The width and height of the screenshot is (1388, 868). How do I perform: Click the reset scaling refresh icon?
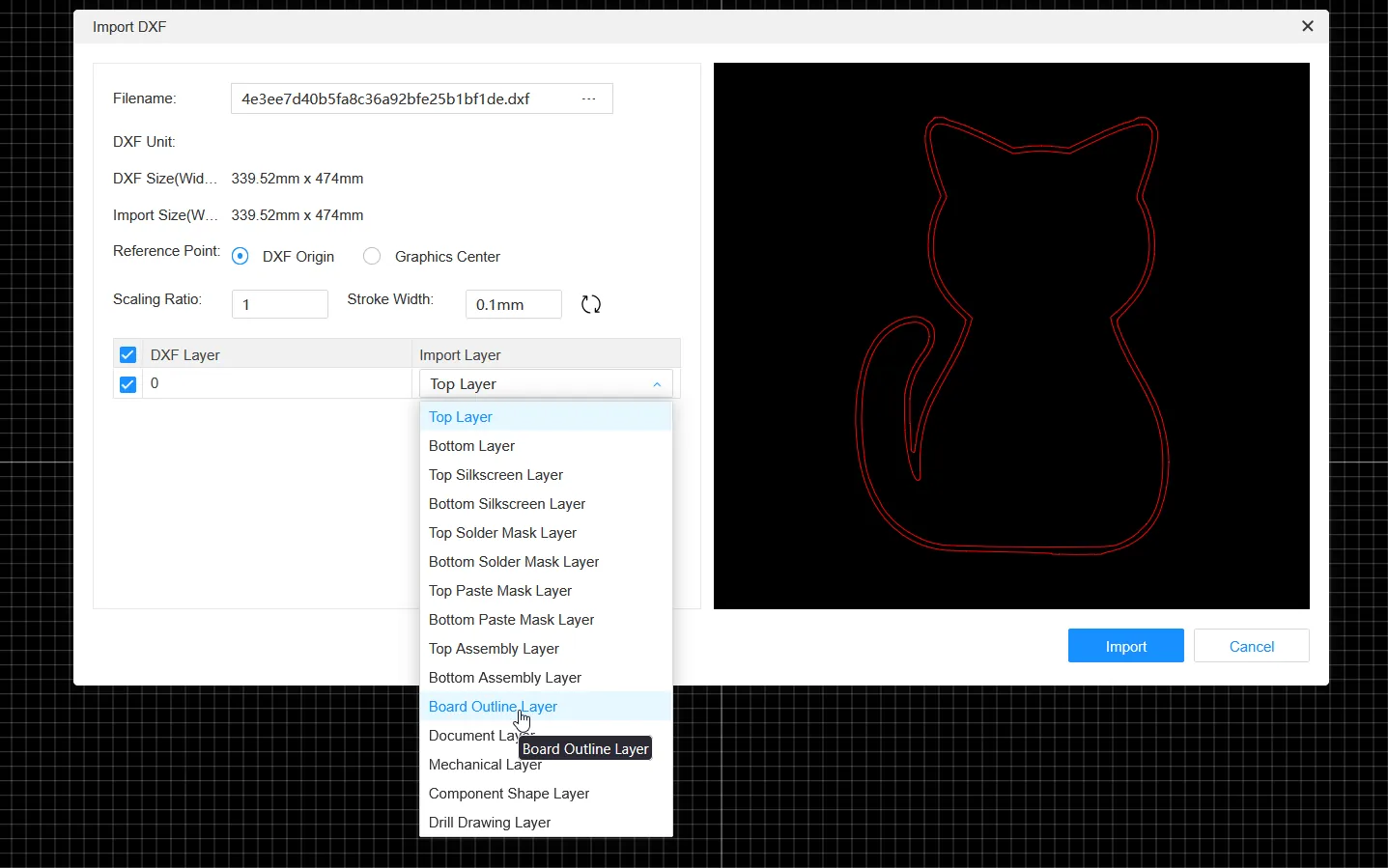591,305
